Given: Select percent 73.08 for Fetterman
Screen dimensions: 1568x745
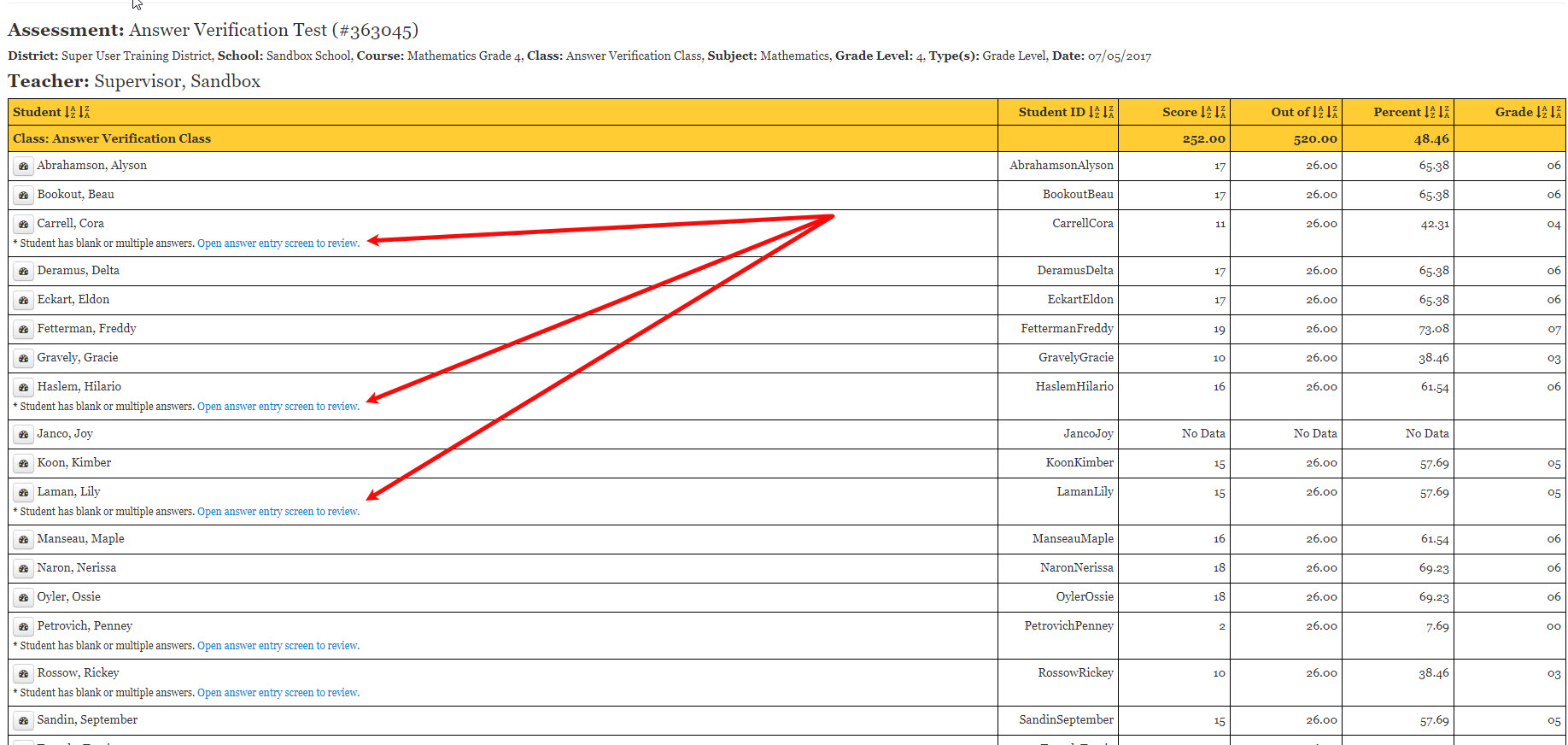Looking at the screenshot, I should coord(1434,329).
